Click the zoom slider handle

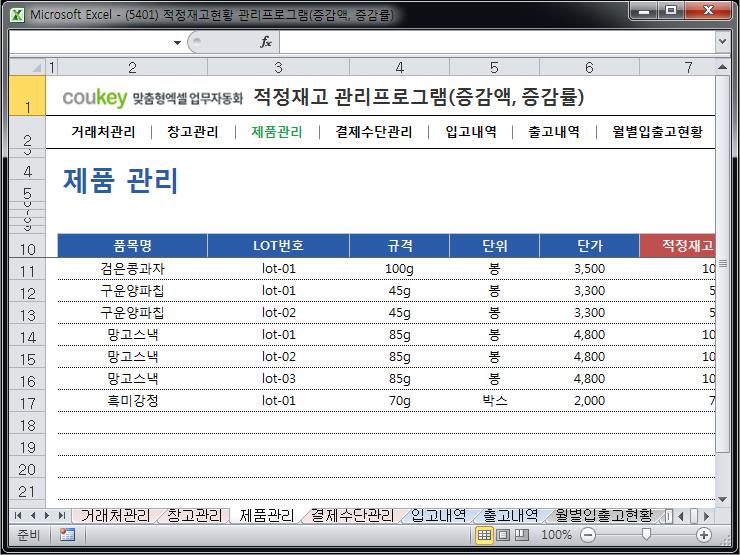pyautogui.click(x=646, y=534)
